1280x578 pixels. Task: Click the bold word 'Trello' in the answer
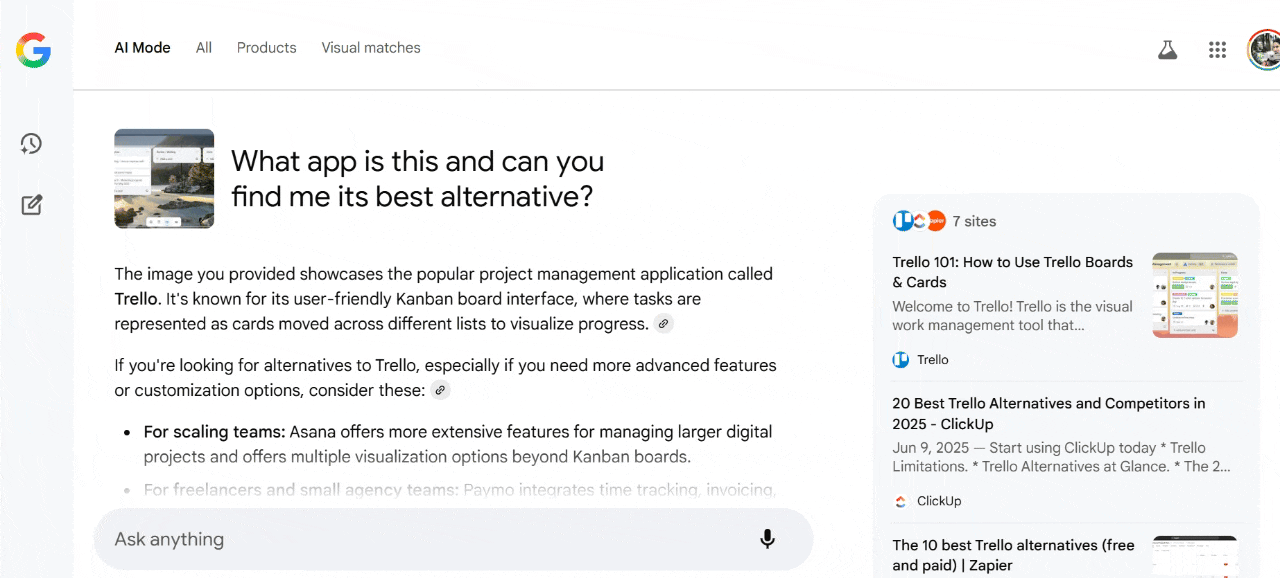[x=136, y=299]
